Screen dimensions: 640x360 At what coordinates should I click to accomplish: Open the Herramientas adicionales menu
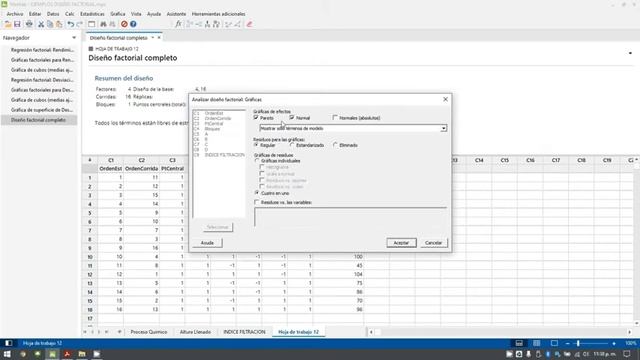[218, 14]
